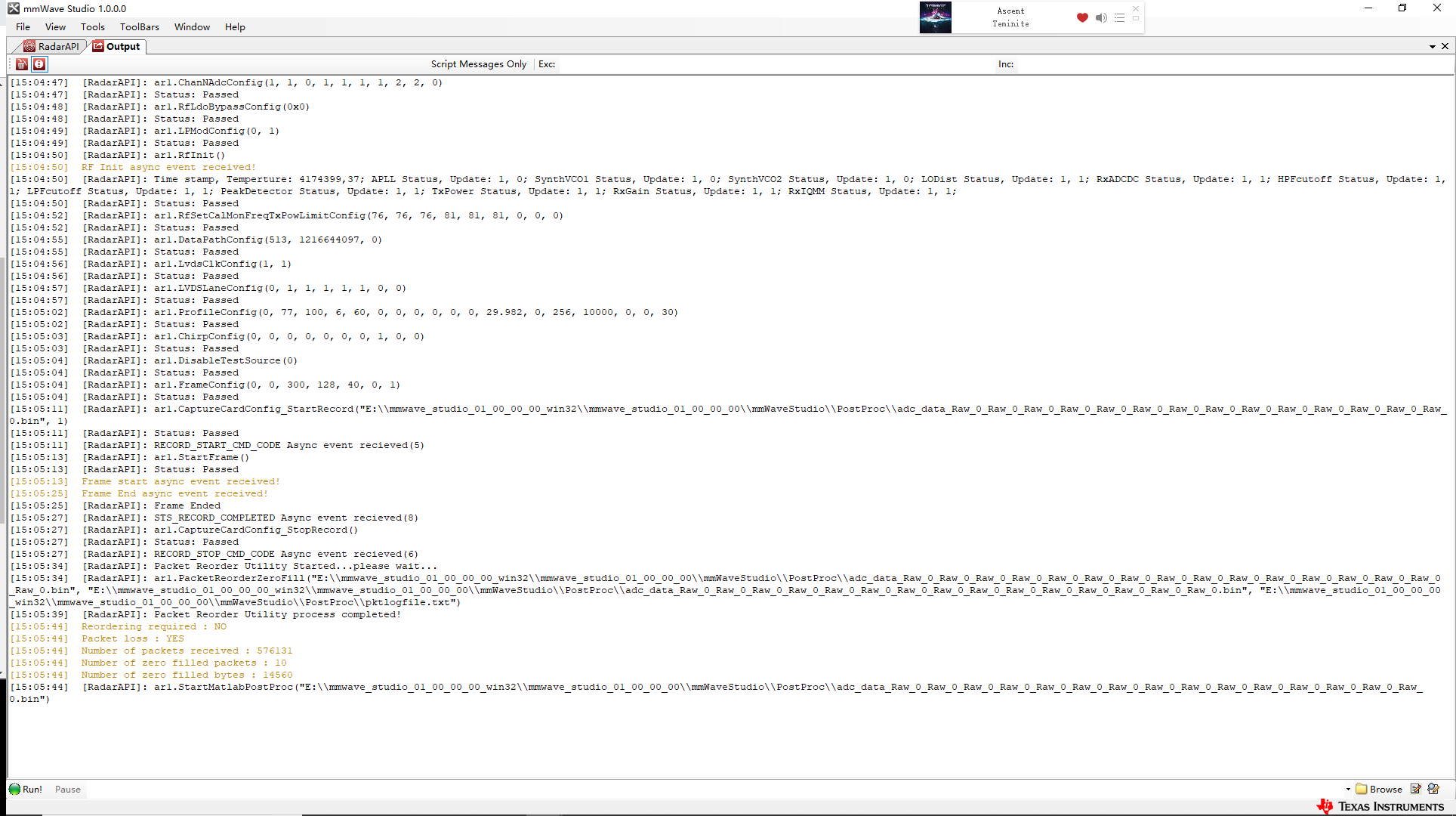1456x816 pixels.
Task: Click the RadarAPI tab radar icon
Action: pos(29,46)
